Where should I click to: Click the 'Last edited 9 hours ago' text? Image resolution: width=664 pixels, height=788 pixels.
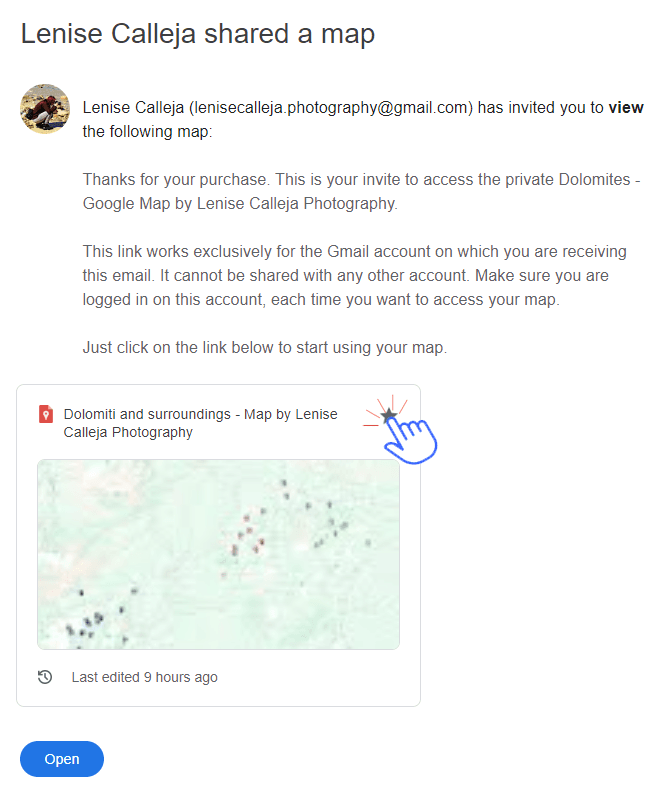(x=144, y=677)
